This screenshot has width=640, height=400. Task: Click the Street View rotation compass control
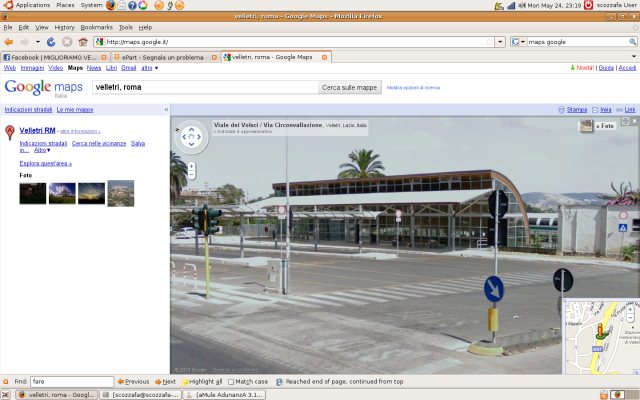tap(191, 136)
